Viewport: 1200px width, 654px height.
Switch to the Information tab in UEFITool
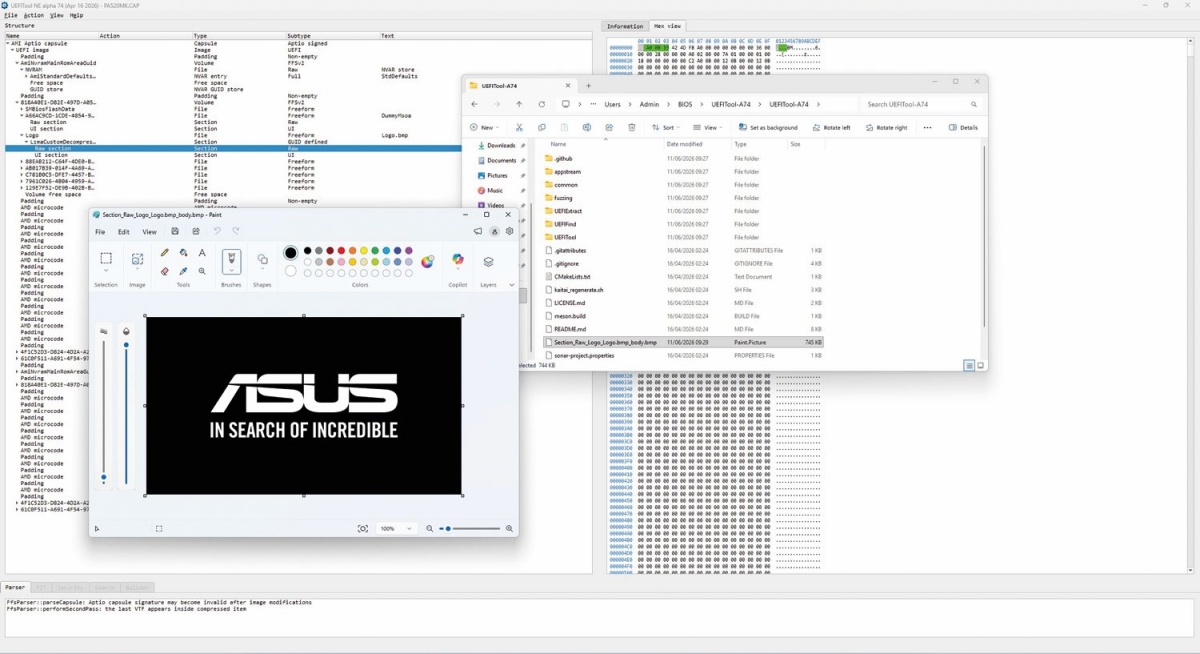point(625,25)
